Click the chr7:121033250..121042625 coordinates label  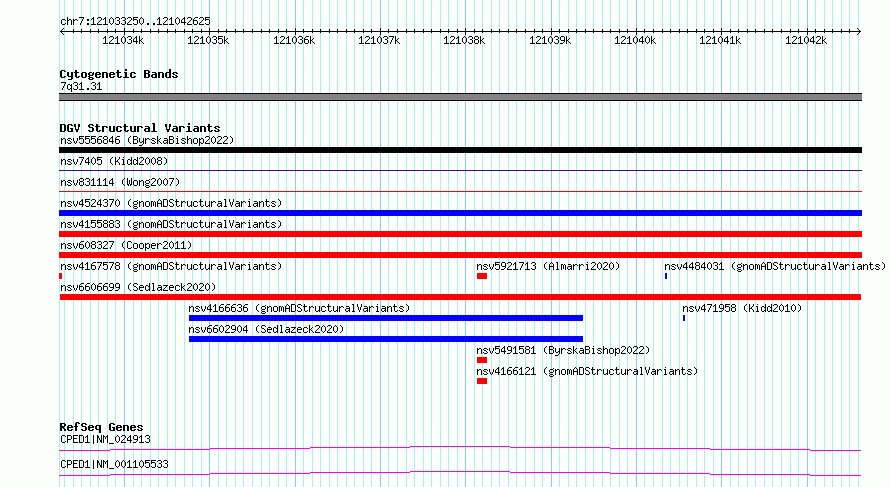pyautogui.click(x=135, y=21)
